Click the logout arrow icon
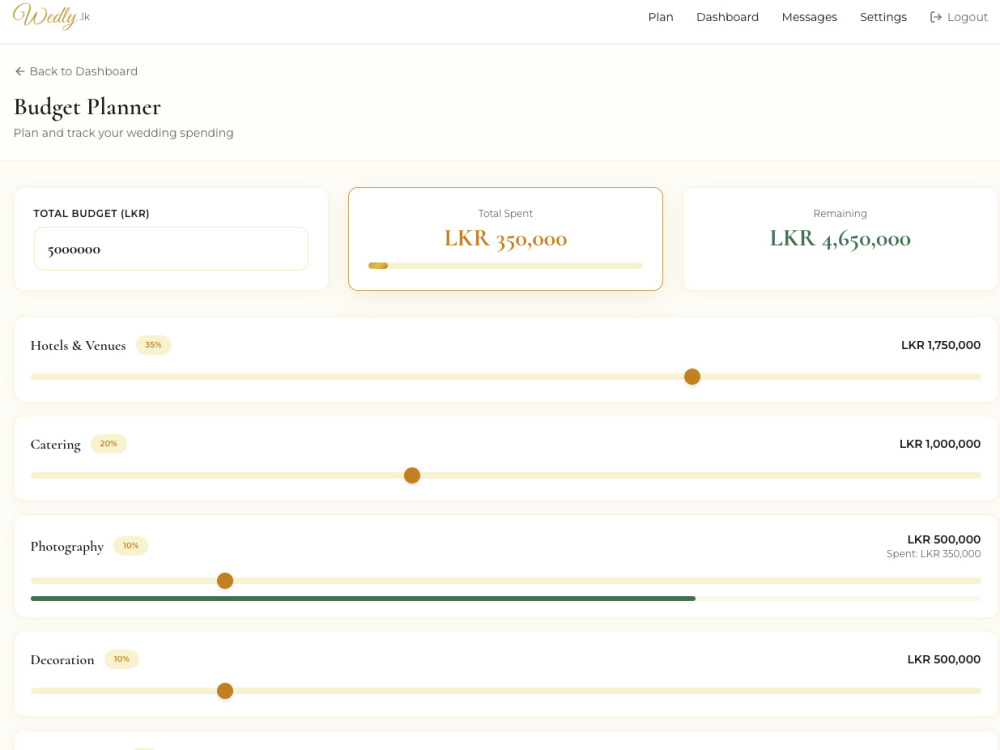Viewport: 1000px width, 750px height. click(936, 17)
